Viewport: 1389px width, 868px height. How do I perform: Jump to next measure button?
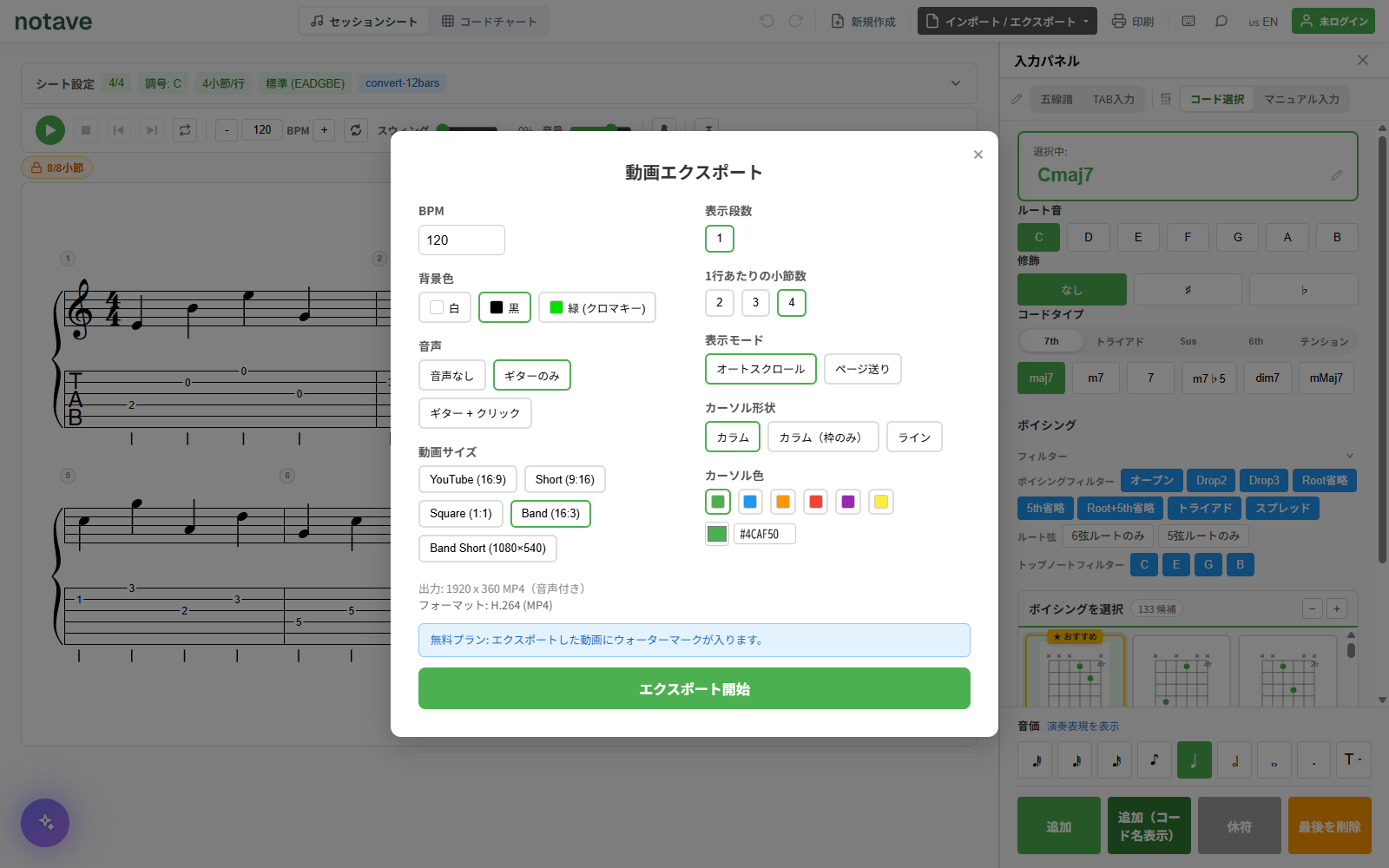click(151, 130)
